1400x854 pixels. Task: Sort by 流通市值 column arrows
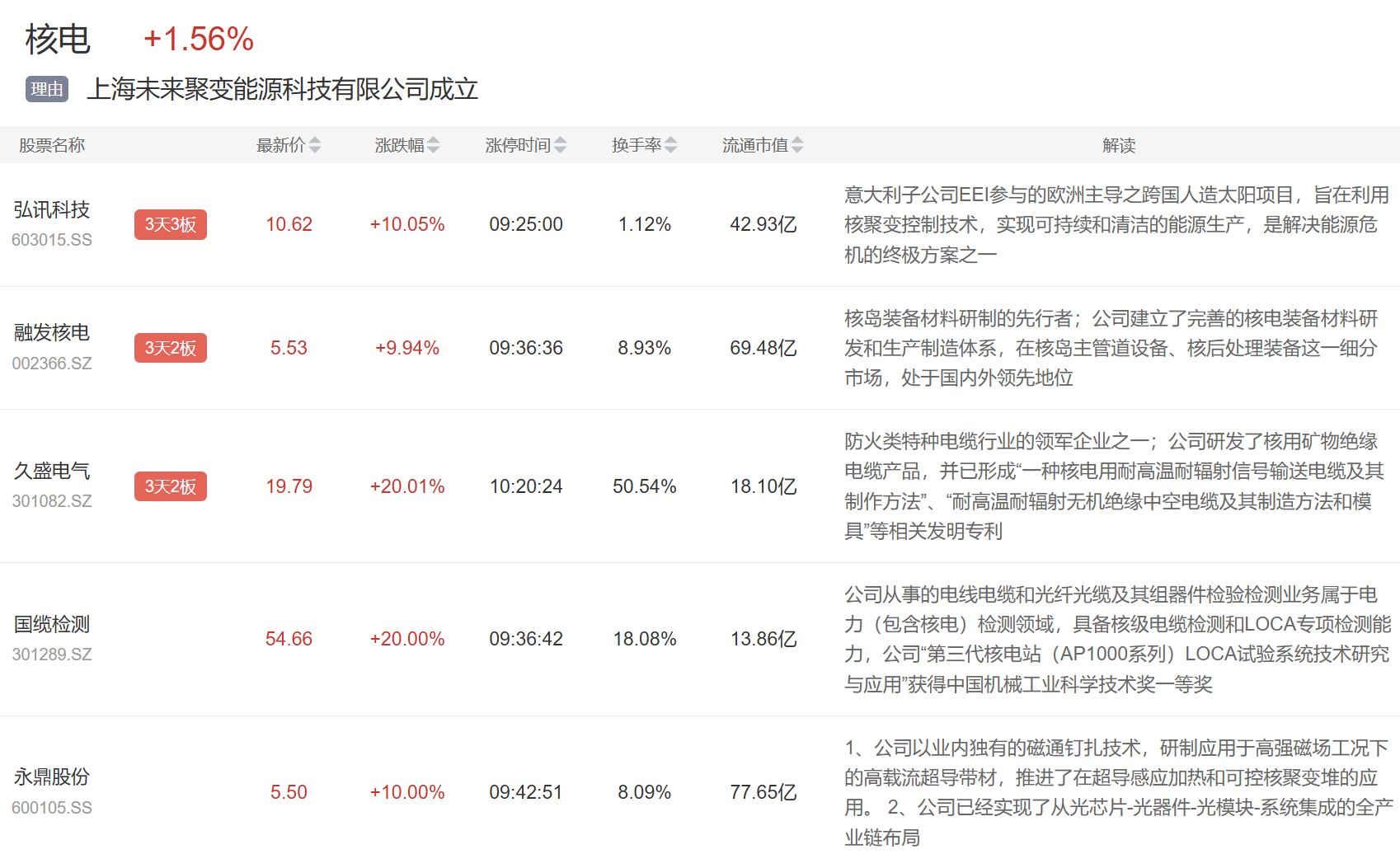point(796,145)
